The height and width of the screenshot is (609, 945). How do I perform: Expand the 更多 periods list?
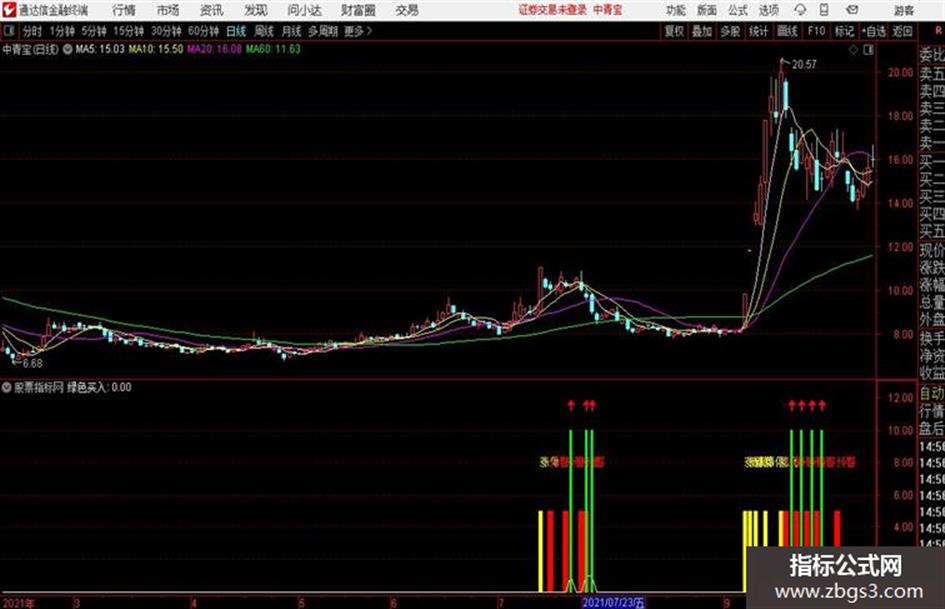358,31
